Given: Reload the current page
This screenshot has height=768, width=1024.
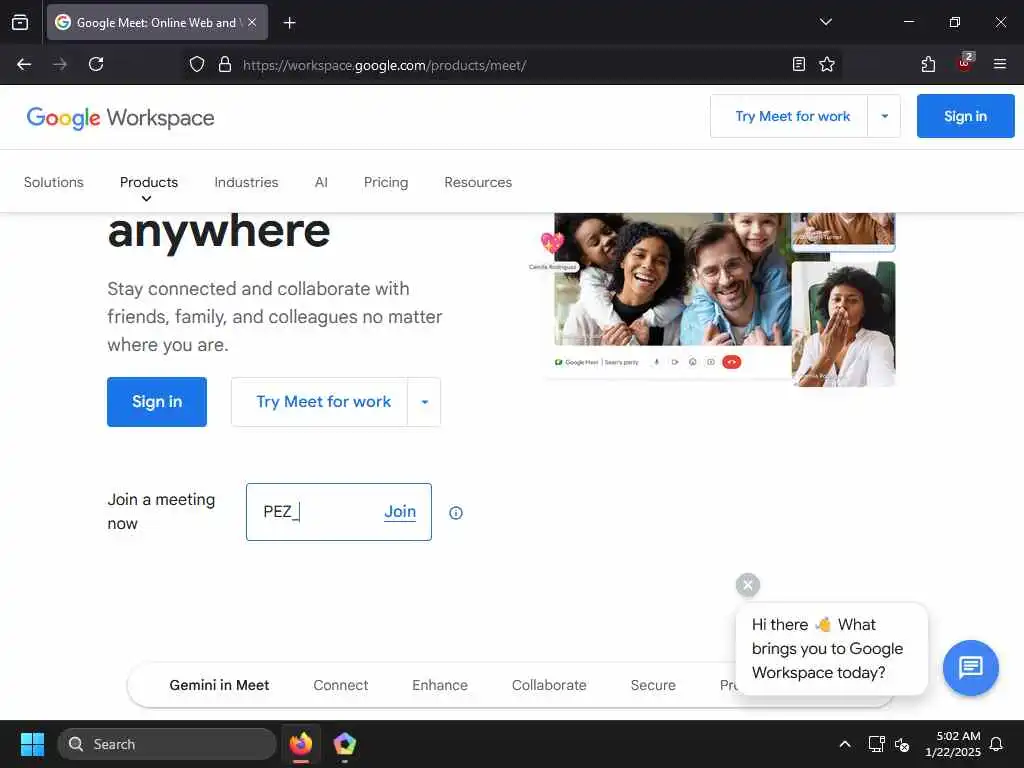Looking at the screenshot, I should point(96,64).
